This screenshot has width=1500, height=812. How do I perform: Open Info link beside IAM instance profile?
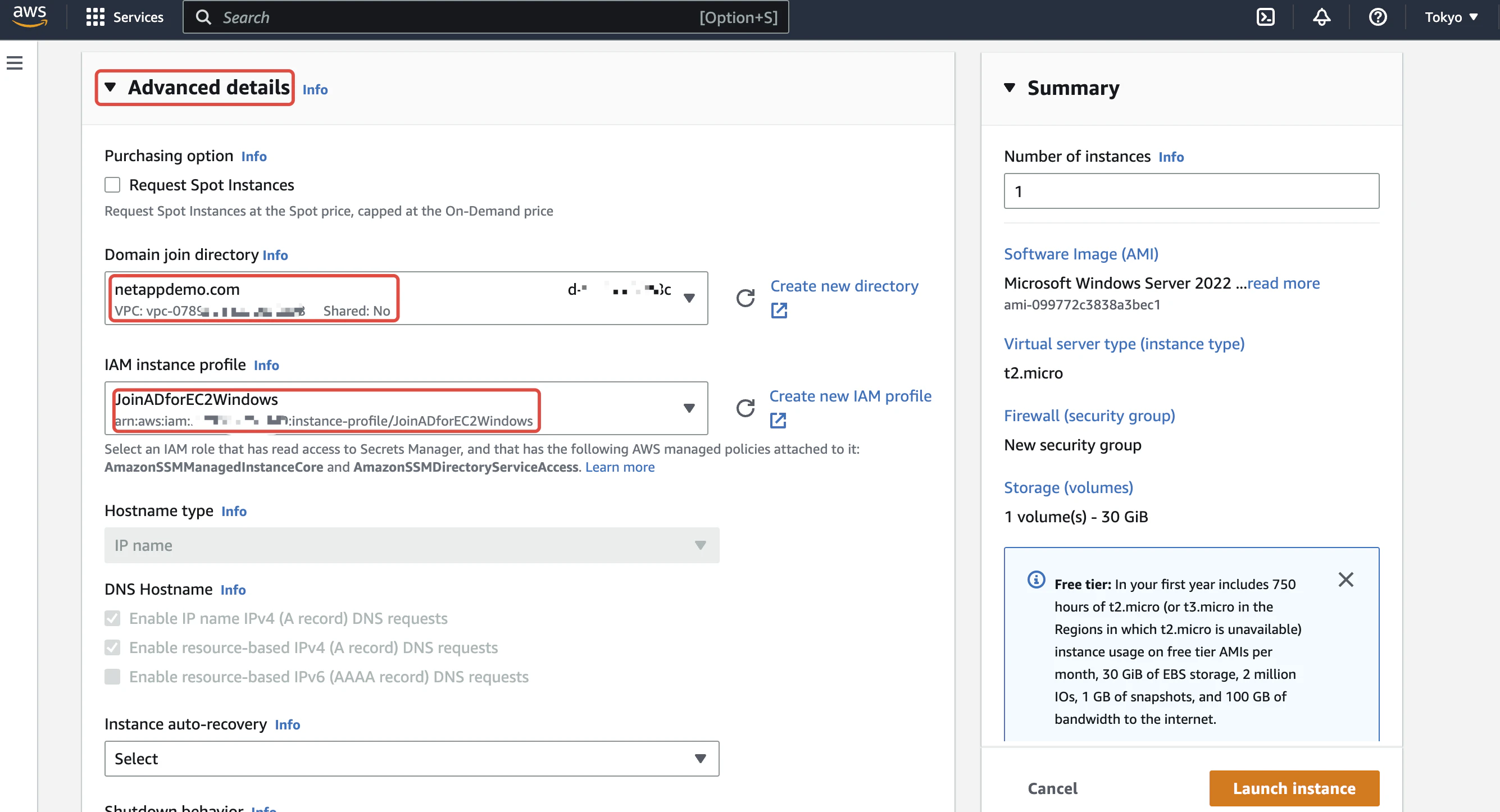[266, 365]
